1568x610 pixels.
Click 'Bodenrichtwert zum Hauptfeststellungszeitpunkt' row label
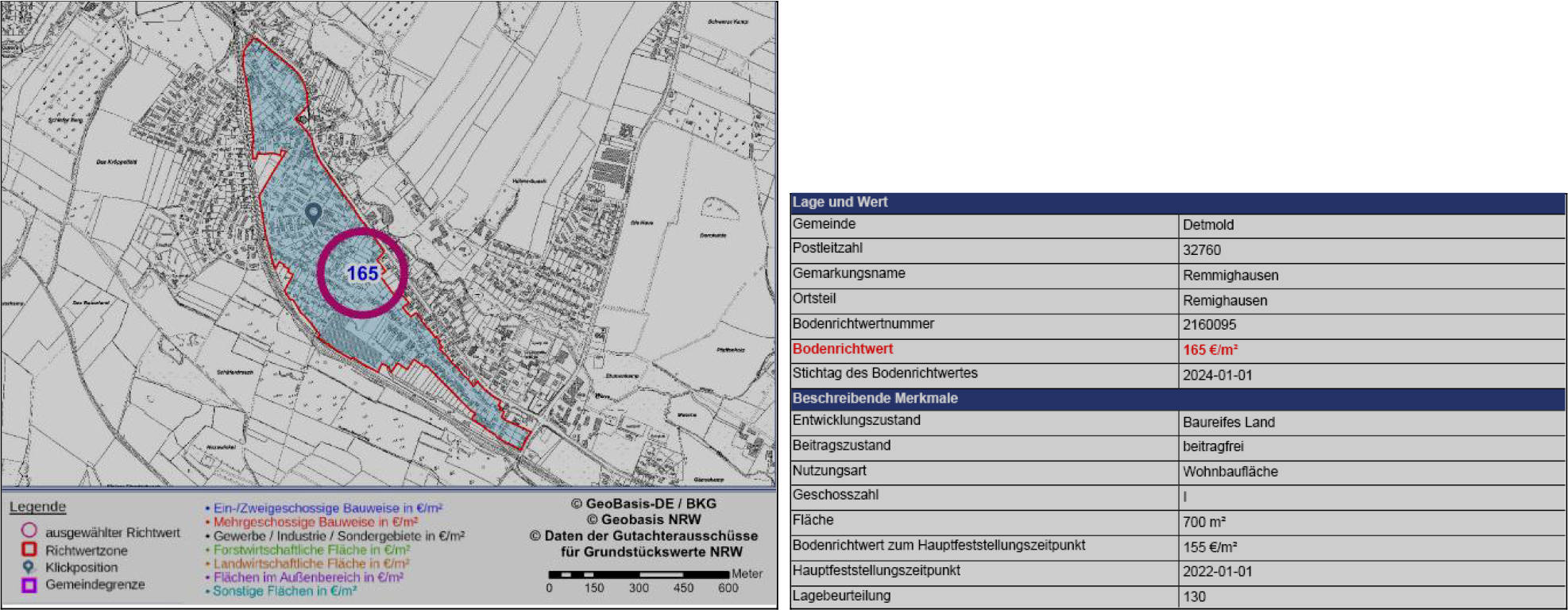pyautogui.click(x=939, y=545)
